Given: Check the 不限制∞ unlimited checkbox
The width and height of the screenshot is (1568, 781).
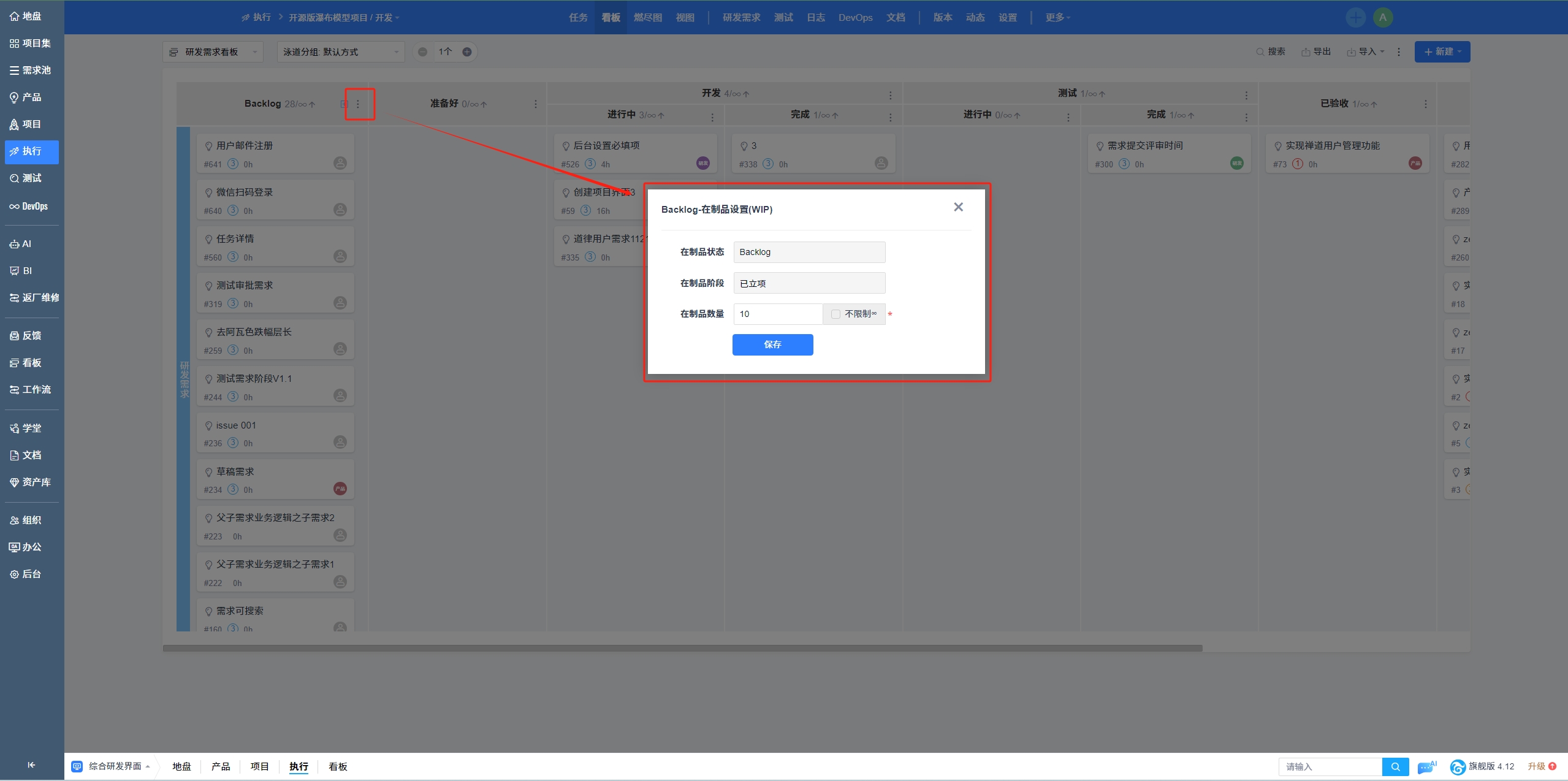Looking at the screenshot, I should coord(835,314).
